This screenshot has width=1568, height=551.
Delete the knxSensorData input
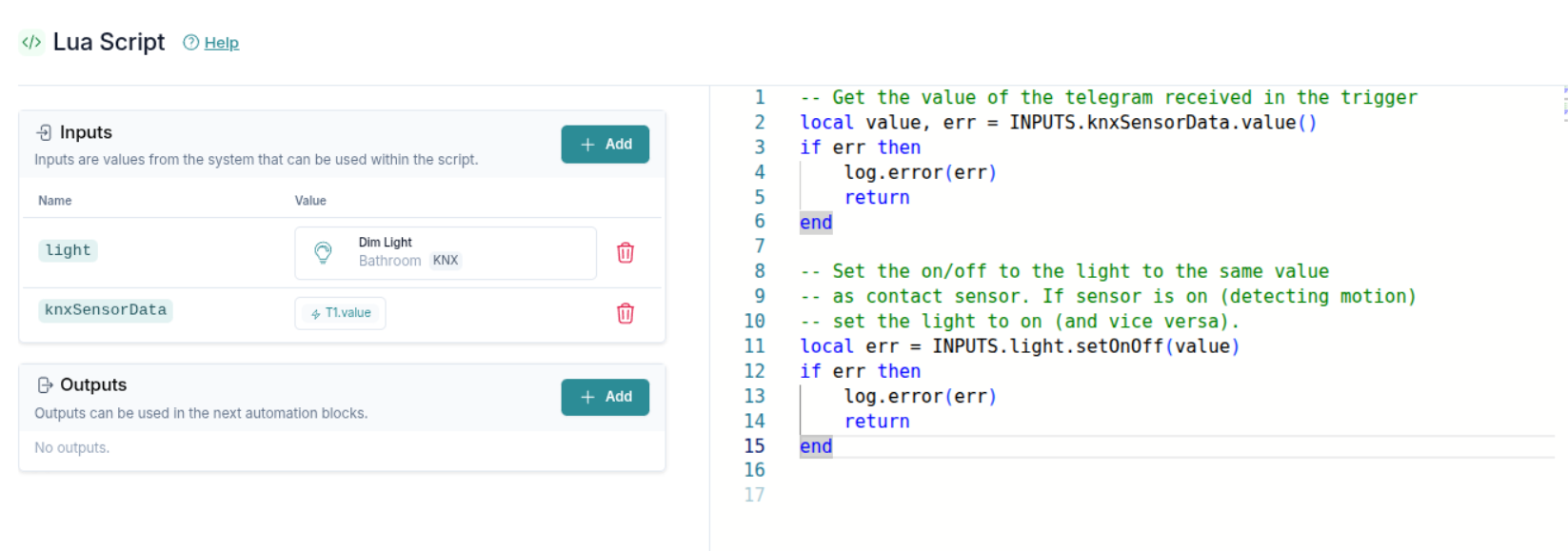(625, 313)
